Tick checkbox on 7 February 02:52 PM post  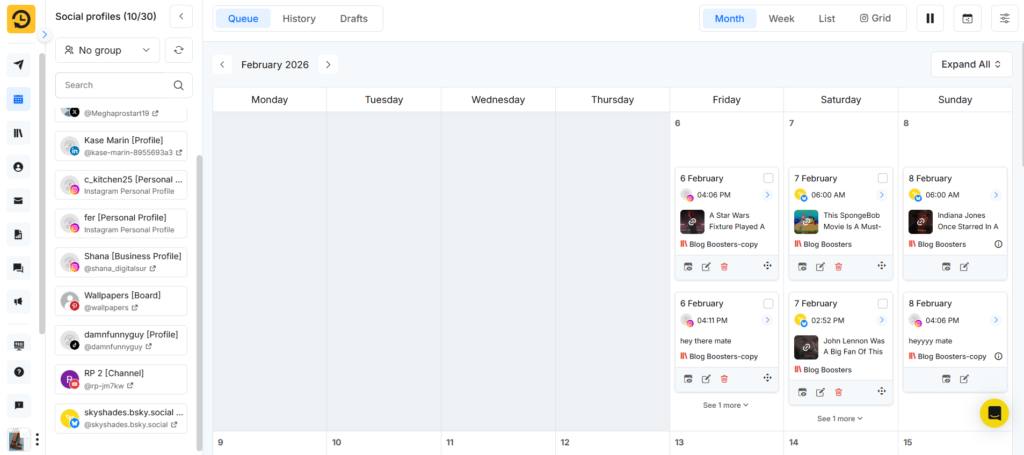(x=883, y=304)
